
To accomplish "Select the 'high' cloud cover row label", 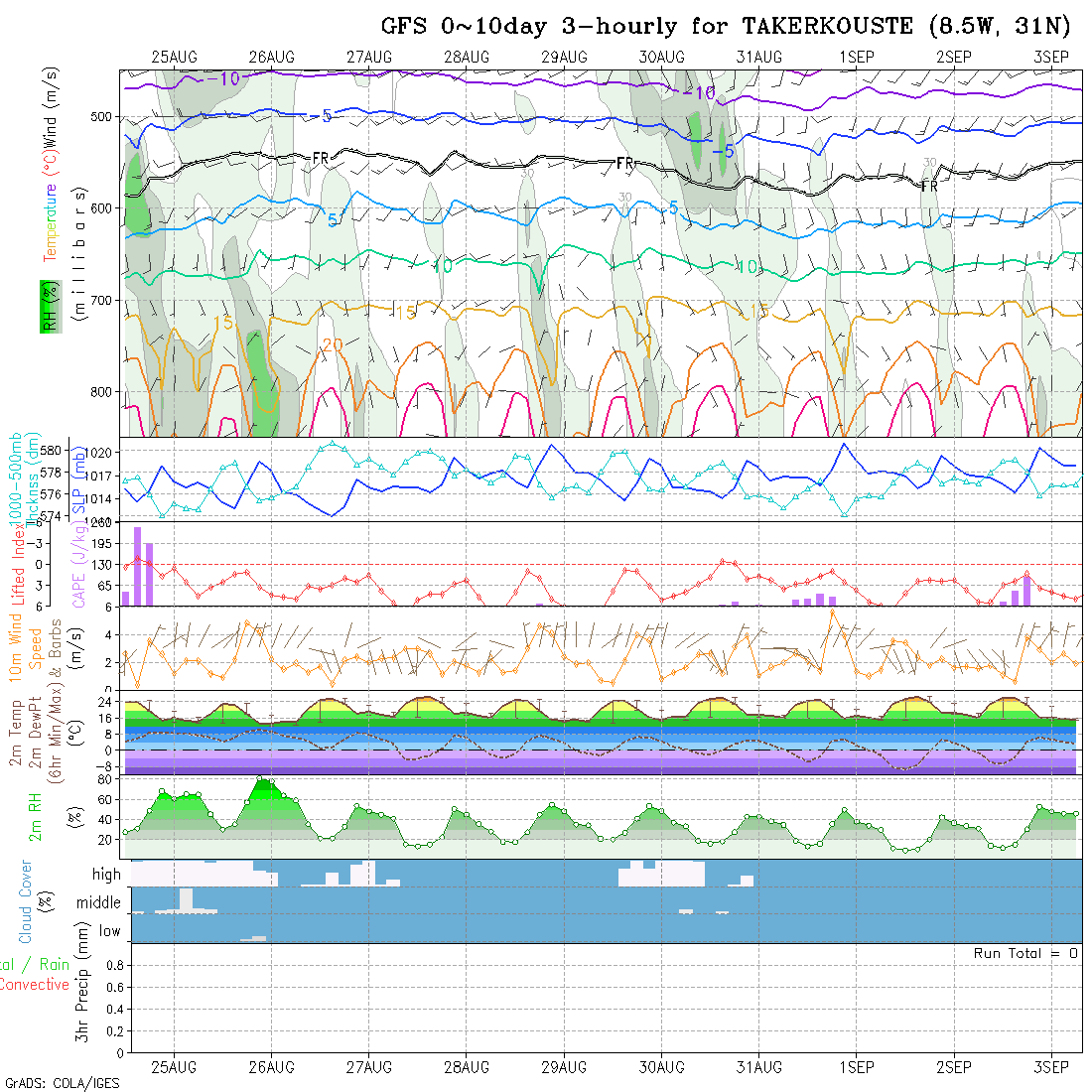I will point(106,875).
